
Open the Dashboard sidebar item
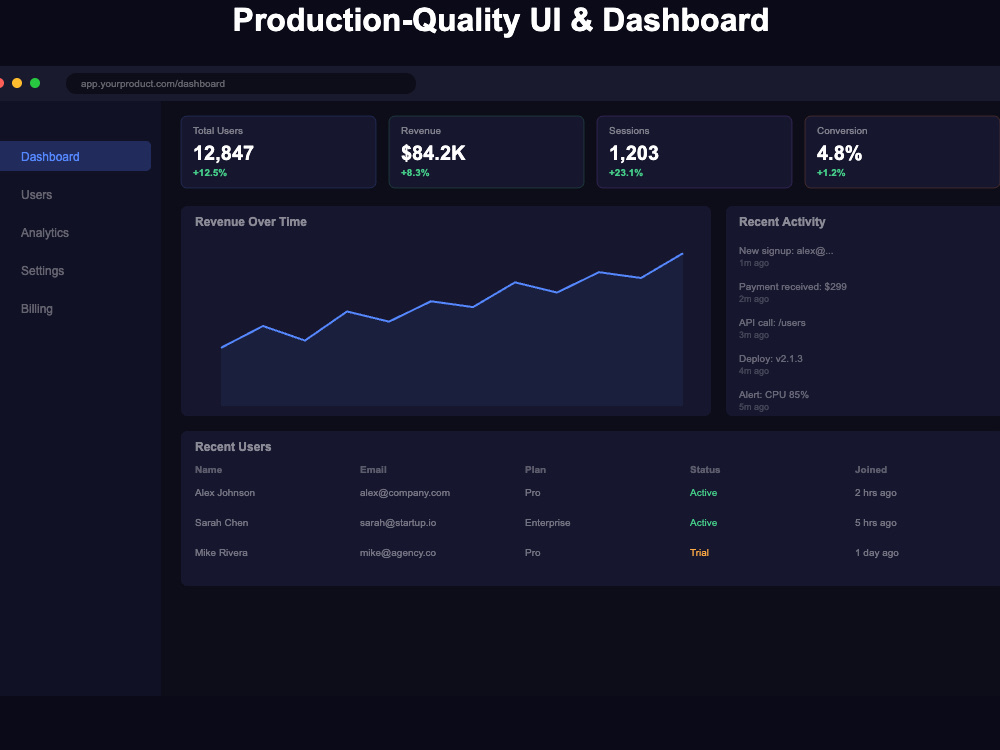[75, 156]
